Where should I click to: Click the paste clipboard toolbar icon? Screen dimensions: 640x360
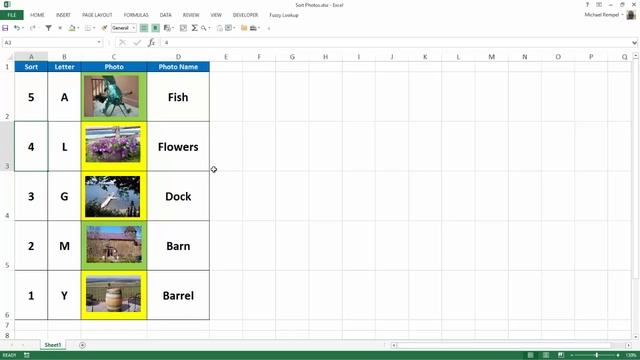pos(220,28)
